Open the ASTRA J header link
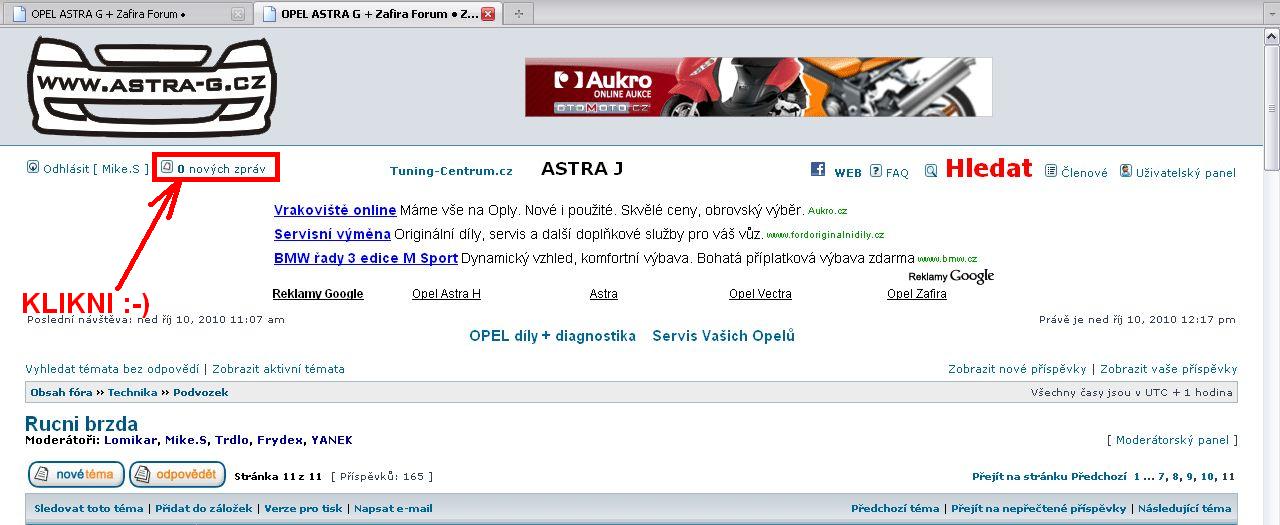 [581, 169]
